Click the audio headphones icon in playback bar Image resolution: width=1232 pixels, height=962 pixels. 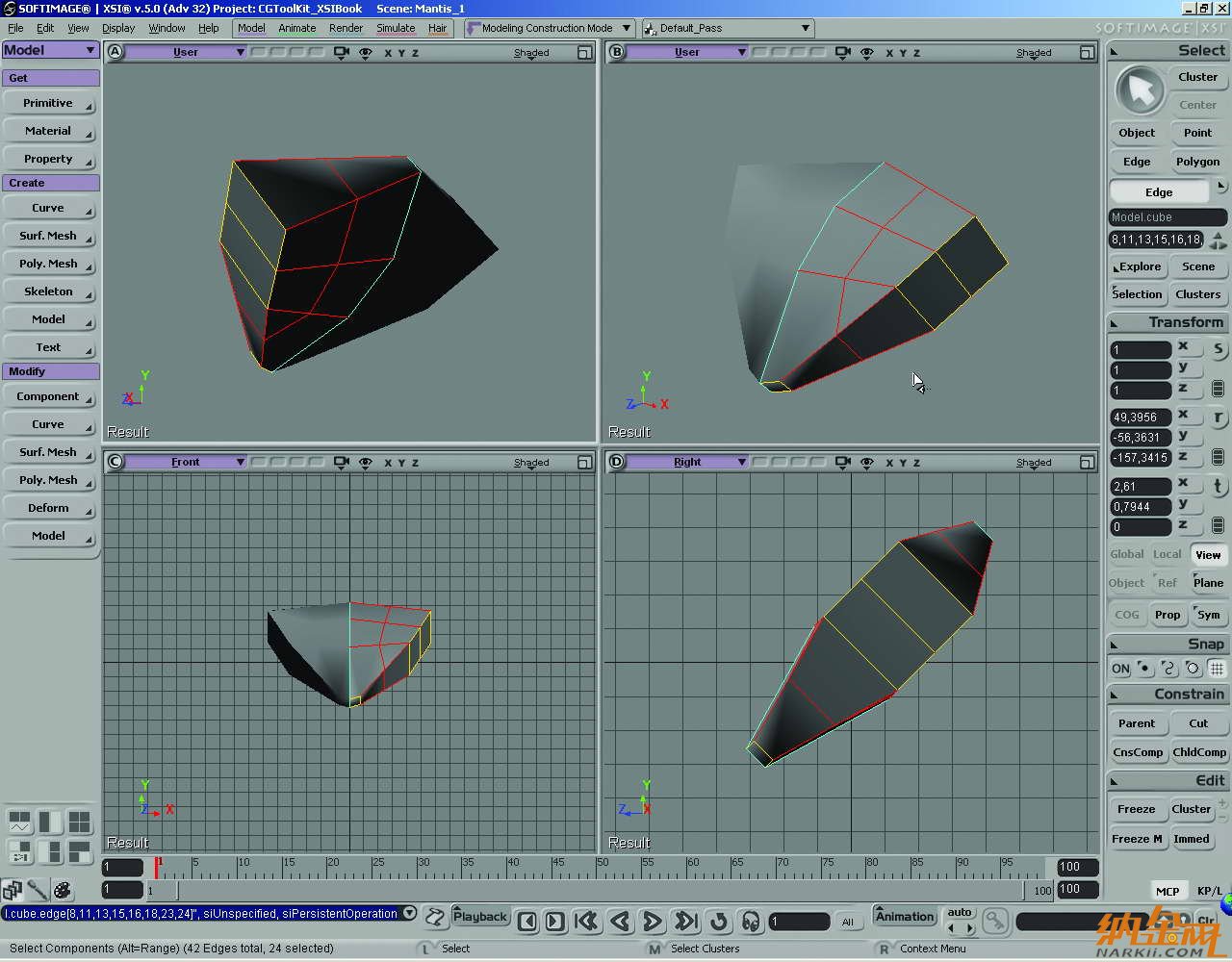tap(751, 922)
